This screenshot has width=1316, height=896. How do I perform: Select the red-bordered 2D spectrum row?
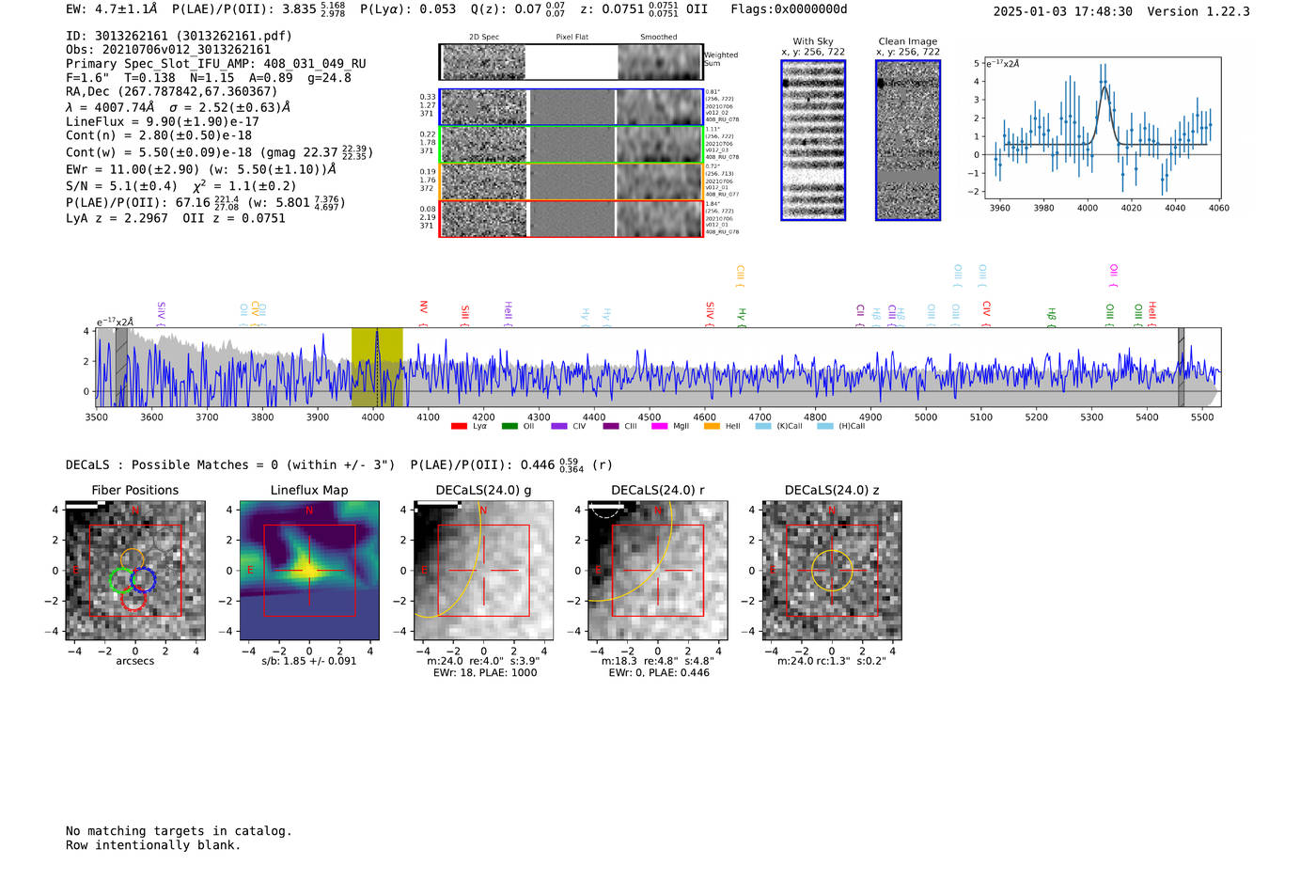[572, 219]
